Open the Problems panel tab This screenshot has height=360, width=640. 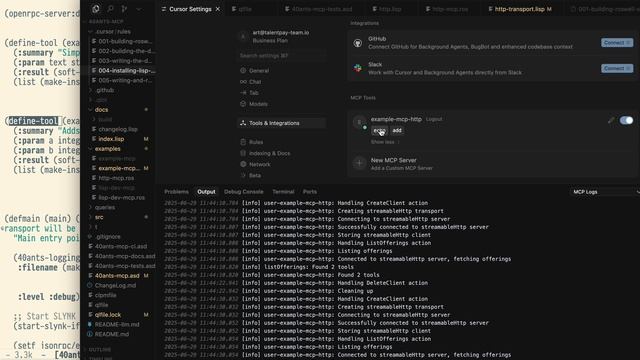(x=176, y=192)
